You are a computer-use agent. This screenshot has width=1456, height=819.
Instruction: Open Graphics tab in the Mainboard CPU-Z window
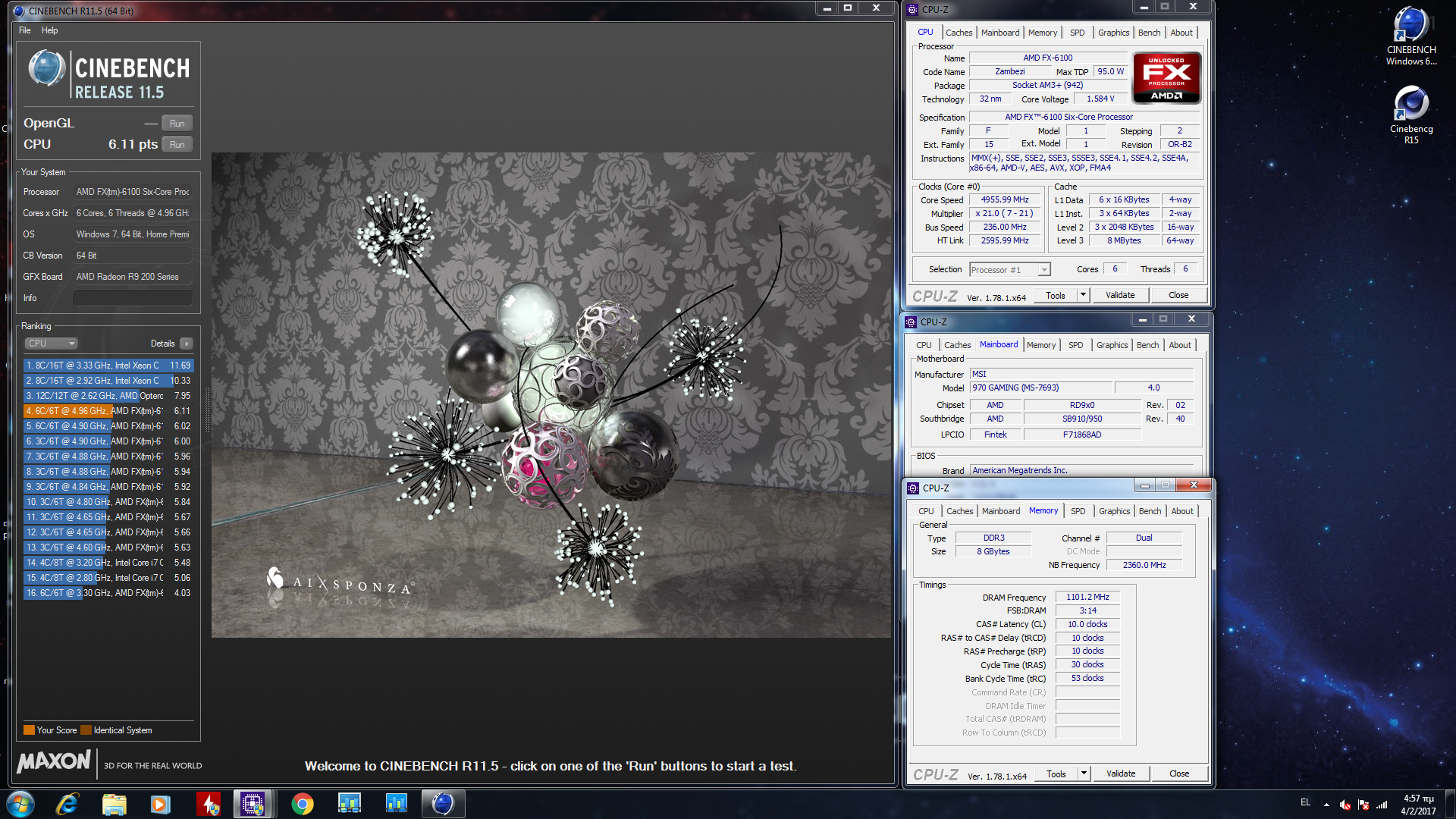pos(1112,345)
